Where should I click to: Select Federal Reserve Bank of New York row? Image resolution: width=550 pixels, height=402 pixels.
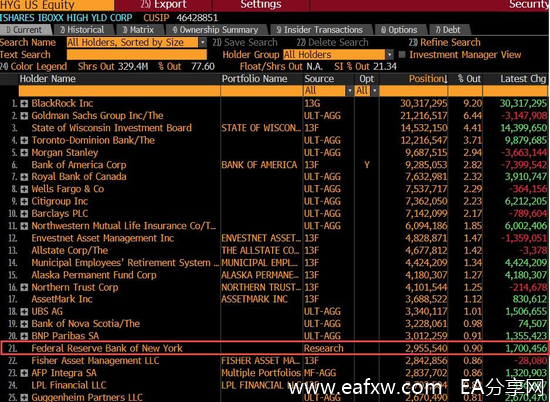click(x=275, y=348)
